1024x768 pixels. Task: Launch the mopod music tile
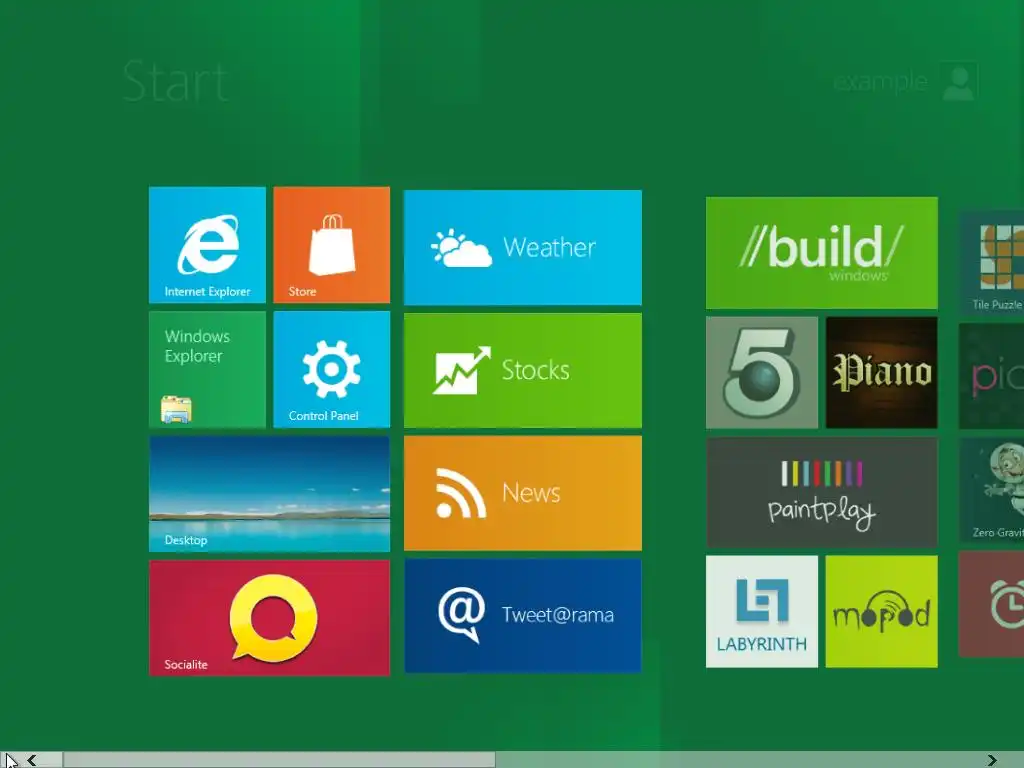(x=882, y=612)
